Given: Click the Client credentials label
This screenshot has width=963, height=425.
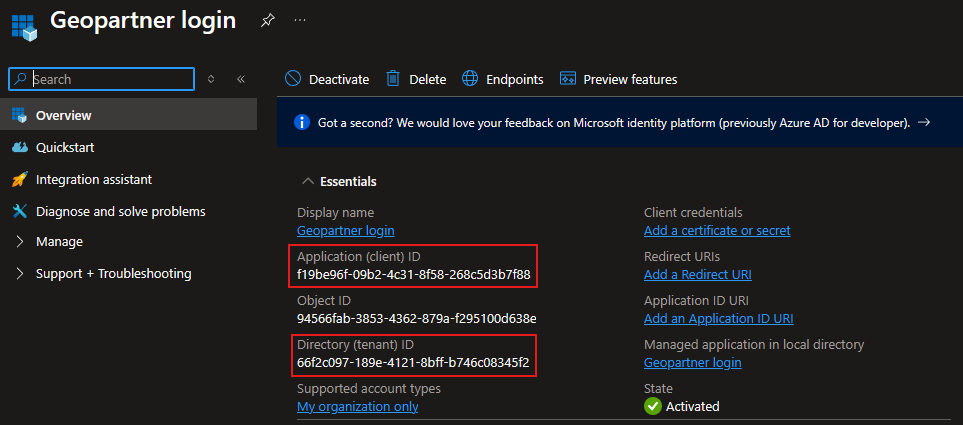Looking at the screenshot, I should click(x=693, y=212).
